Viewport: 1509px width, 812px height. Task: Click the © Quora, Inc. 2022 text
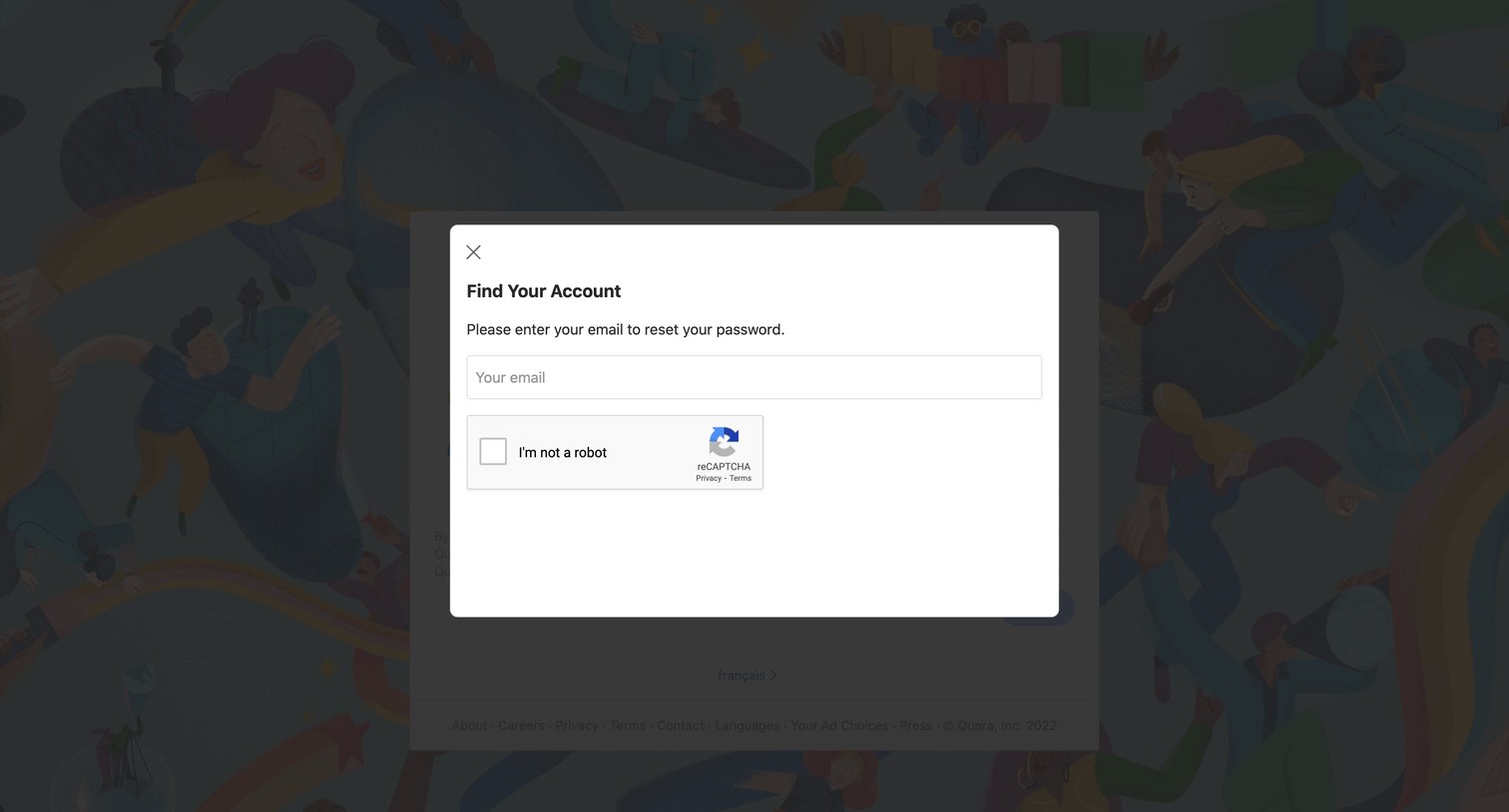[1000, 726]
